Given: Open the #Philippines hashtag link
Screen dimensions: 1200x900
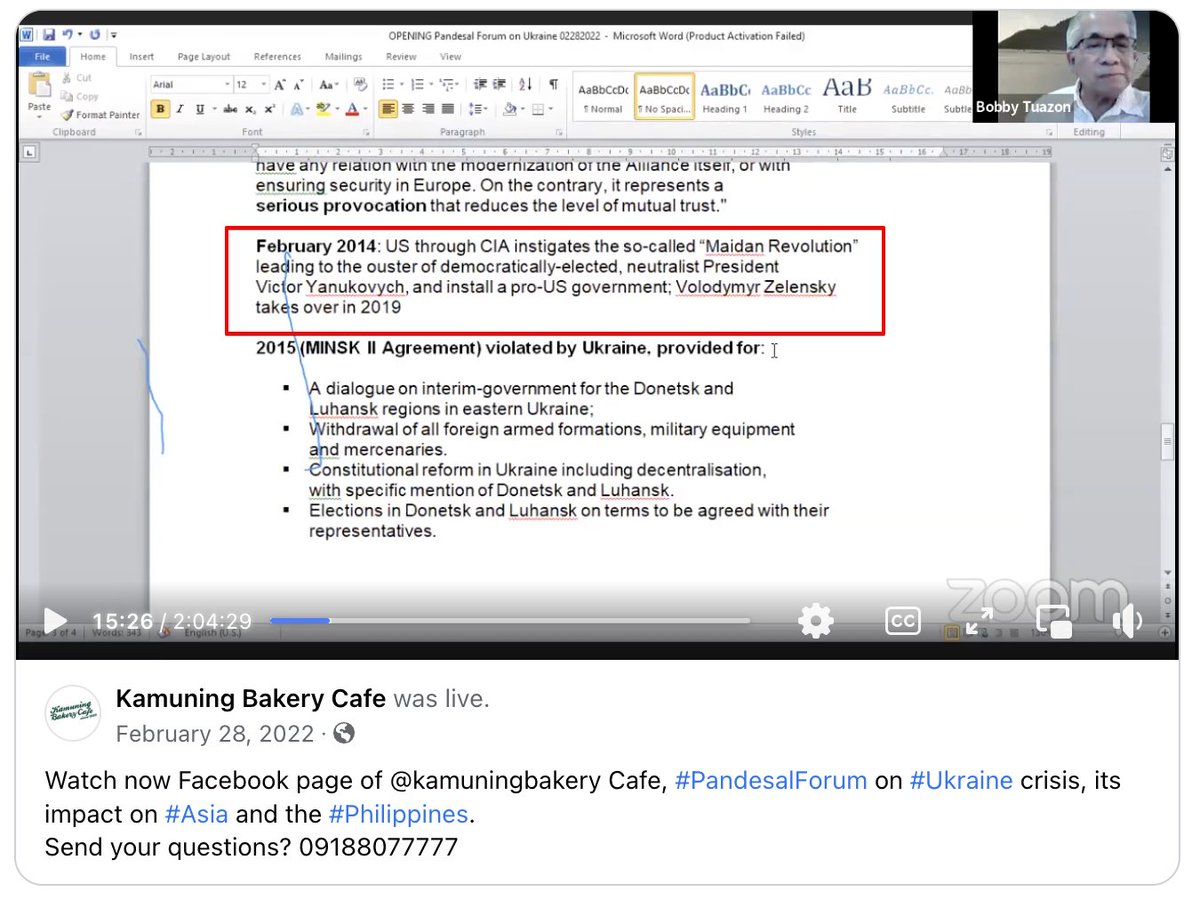Looking at the screenshot, I should pyautogui.click(x=397, y=814).
